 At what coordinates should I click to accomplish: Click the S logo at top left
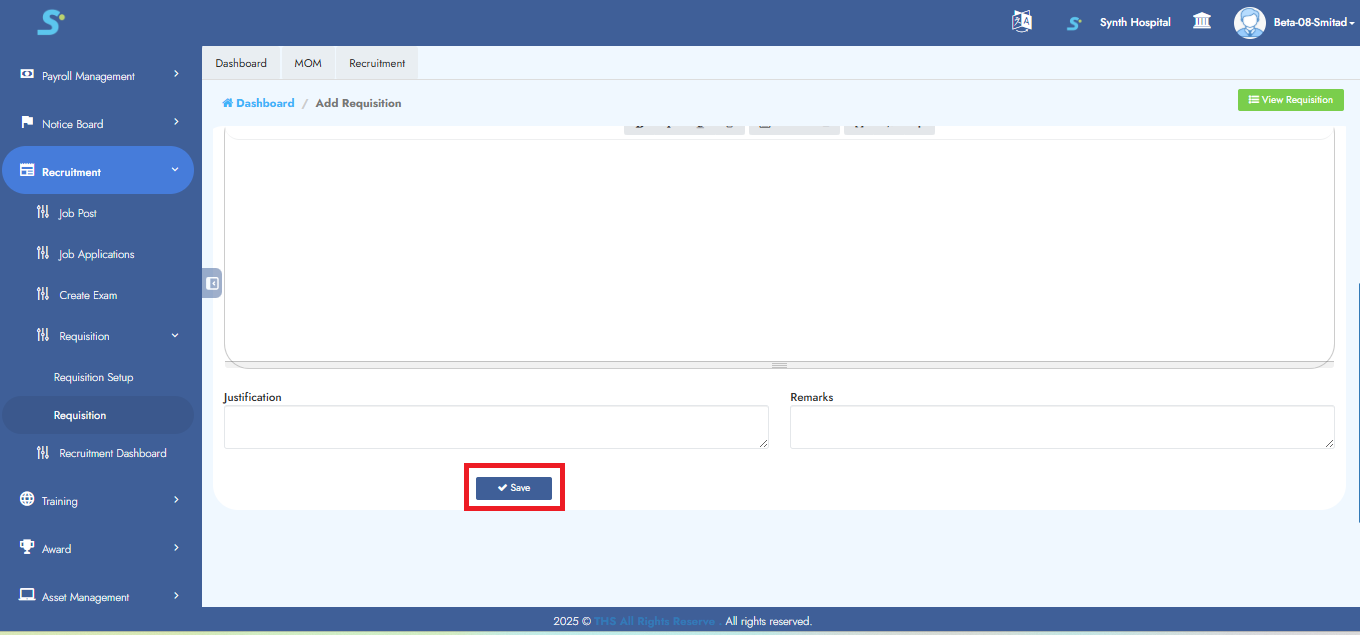coord(50,22)
